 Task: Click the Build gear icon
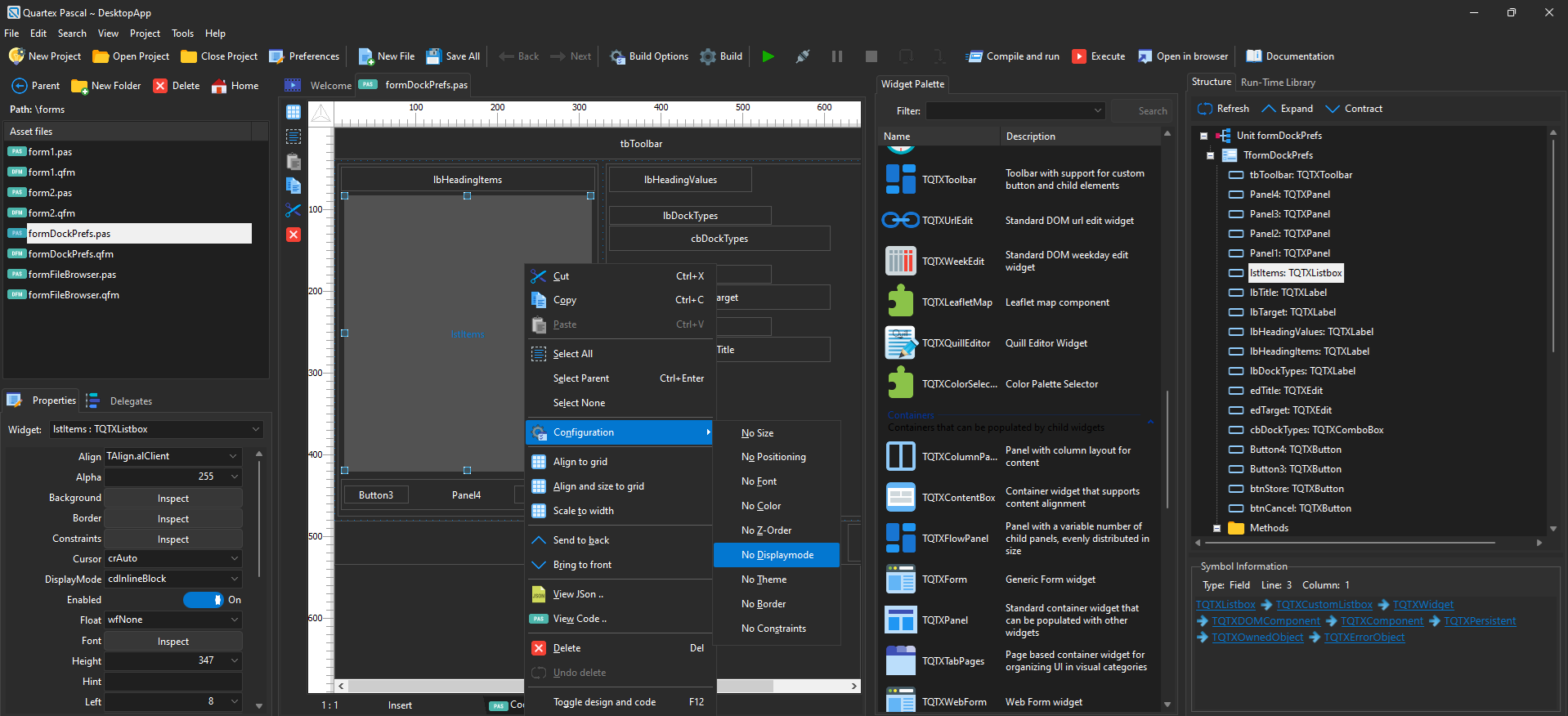point(708,56)
